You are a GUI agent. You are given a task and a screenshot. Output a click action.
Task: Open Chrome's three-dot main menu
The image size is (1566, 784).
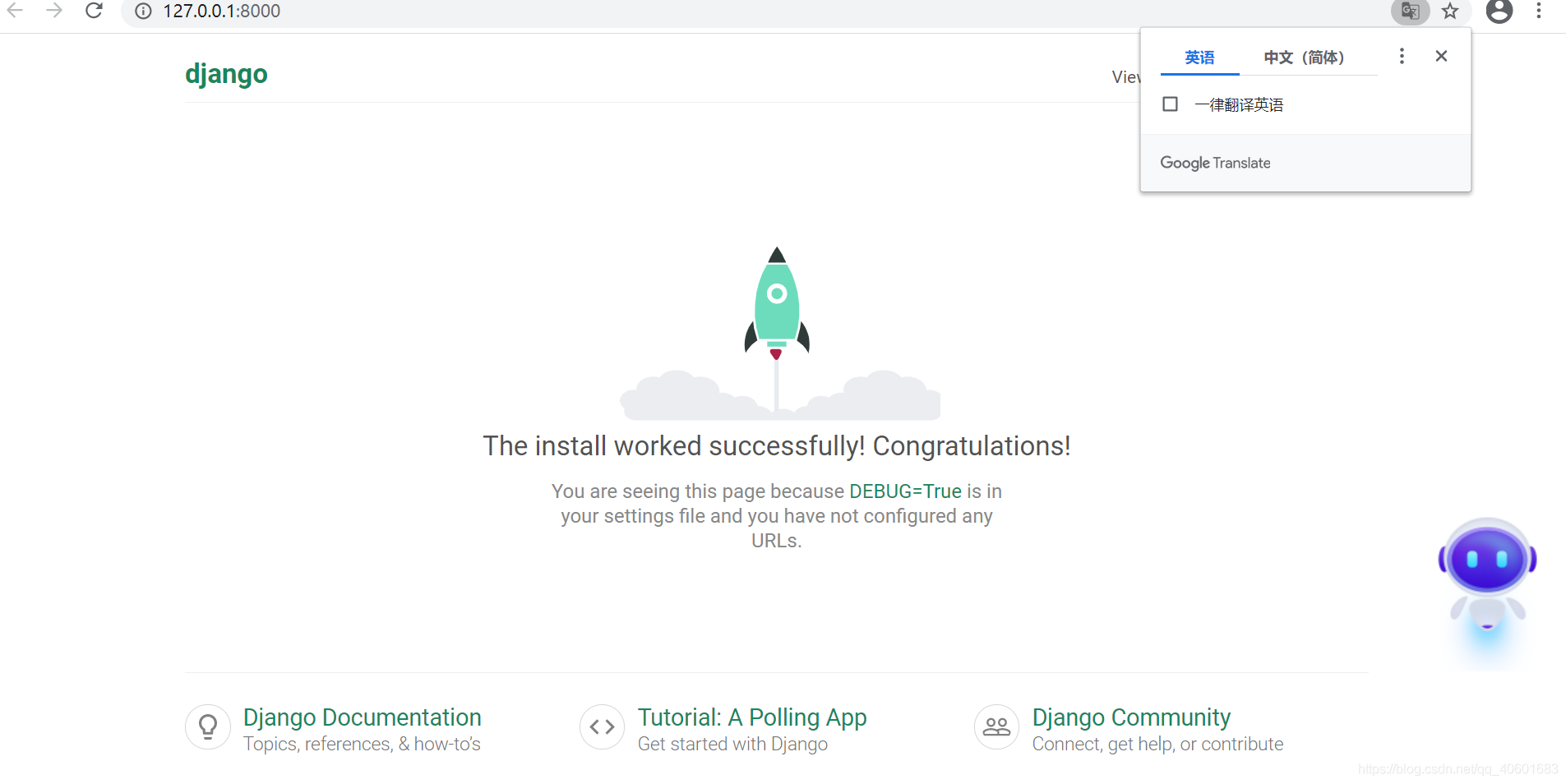coord(1539,11)
